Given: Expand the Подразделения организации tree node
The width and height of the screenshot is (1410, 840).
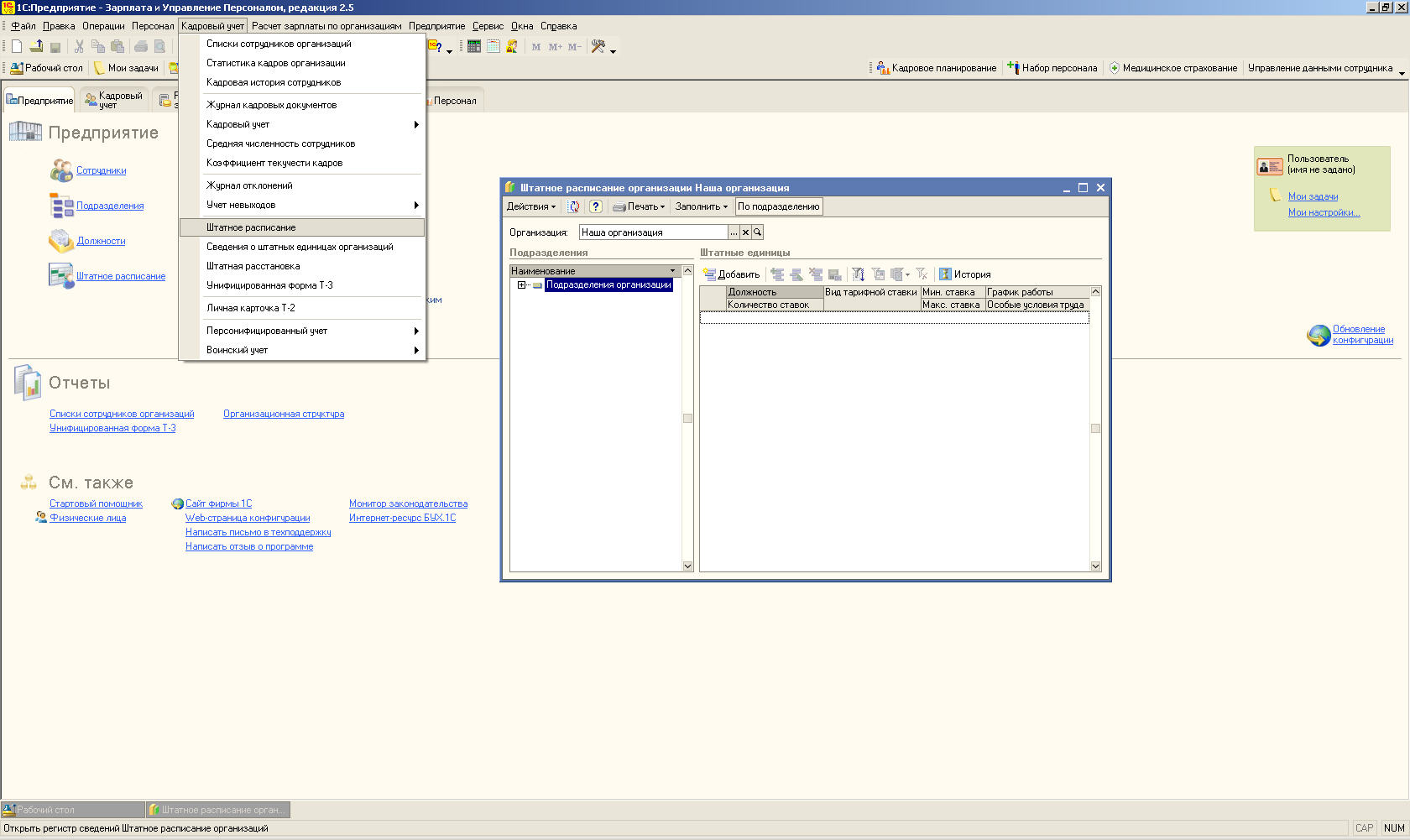Looking at the screenshot, I should tap(521, 285).
